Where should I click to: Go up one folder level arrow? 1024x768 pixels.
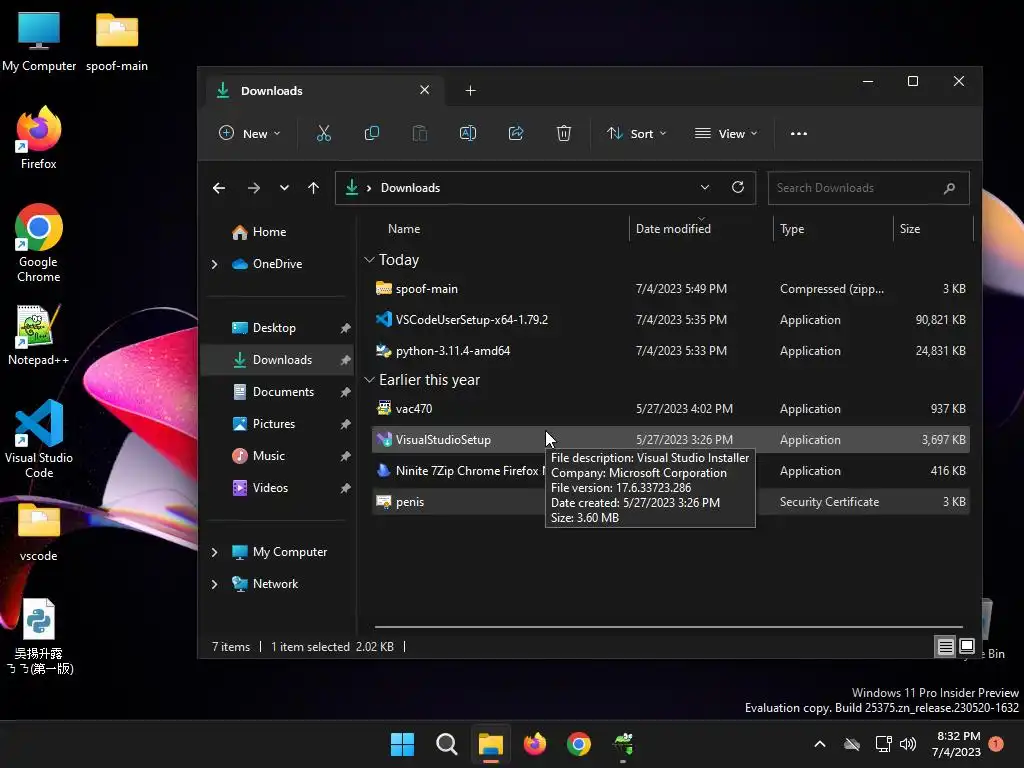click(313, 188)
